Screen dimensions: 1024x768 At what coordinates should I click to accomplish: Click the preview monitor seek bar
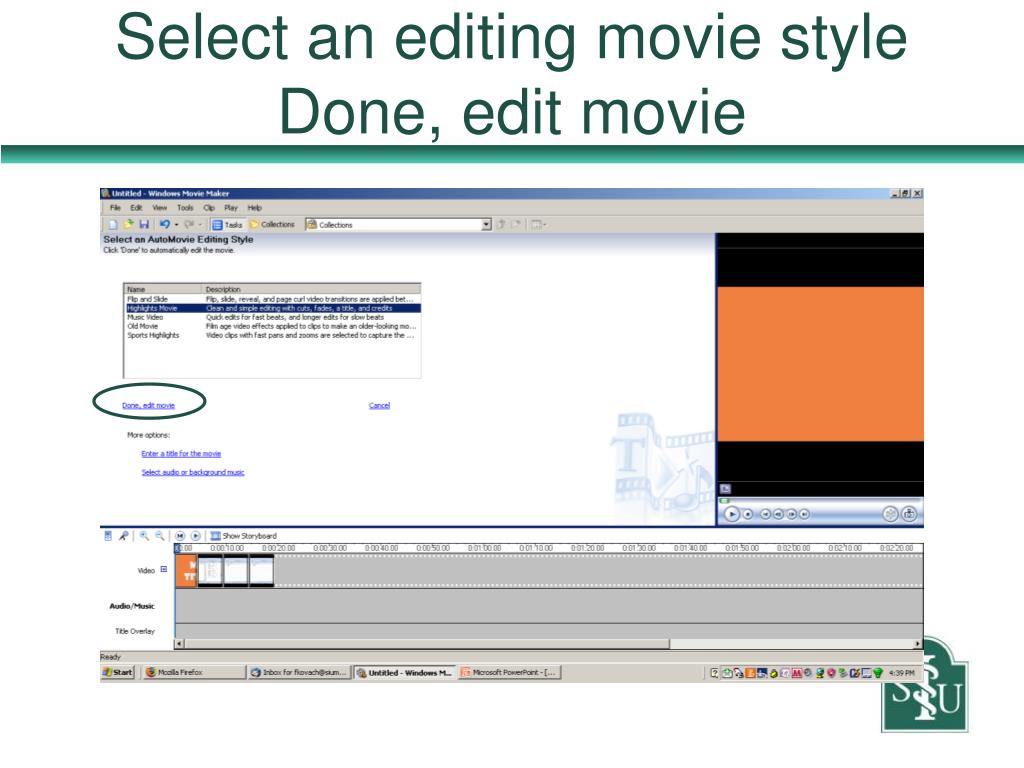(x=820, y=501)
